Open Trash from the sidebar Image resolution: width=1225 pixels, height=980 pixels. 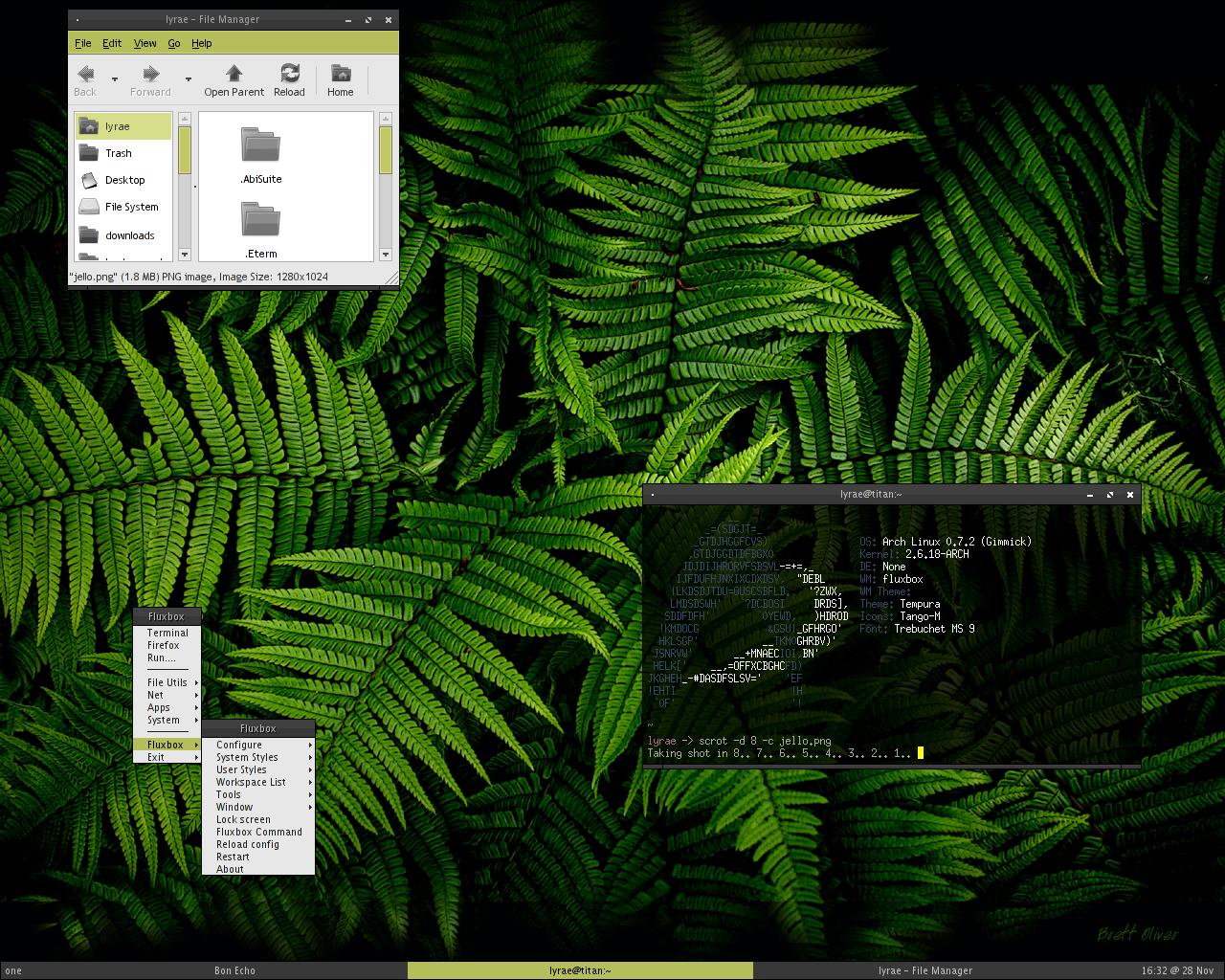click(x=123, y=153)
